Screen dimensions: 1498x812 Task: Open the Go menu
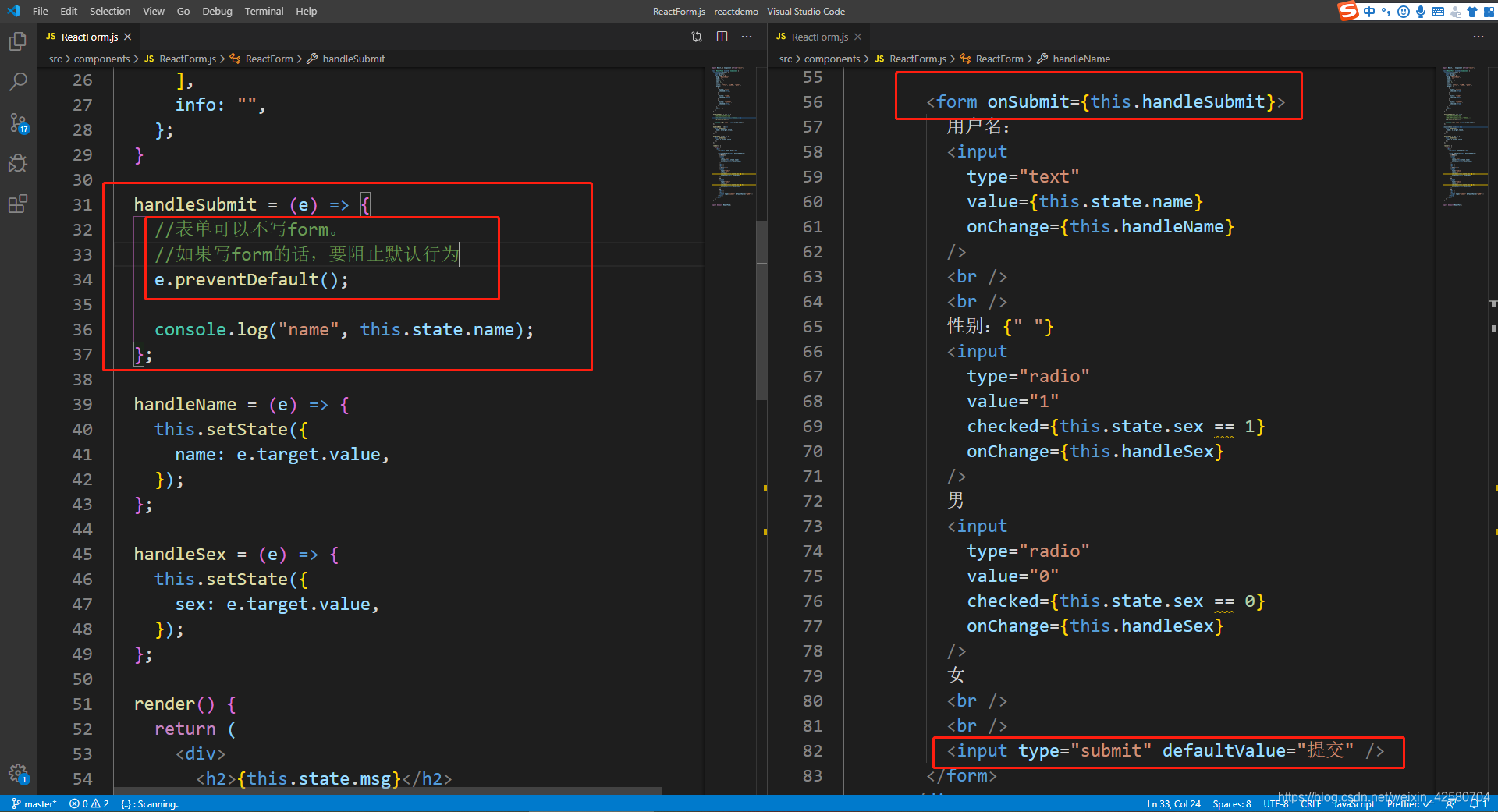click(183, 11)
